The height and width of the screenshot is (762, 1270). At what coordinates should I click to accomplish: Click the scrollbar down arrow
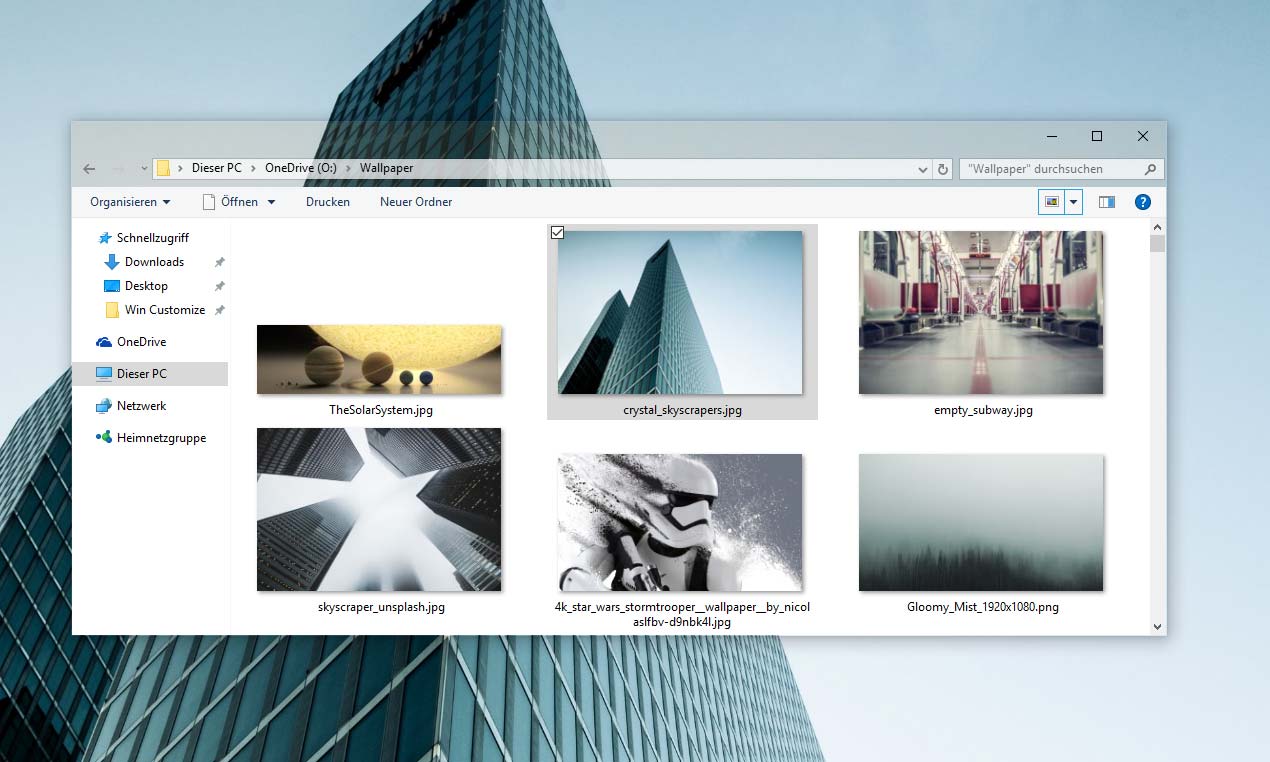(1158, 627)
